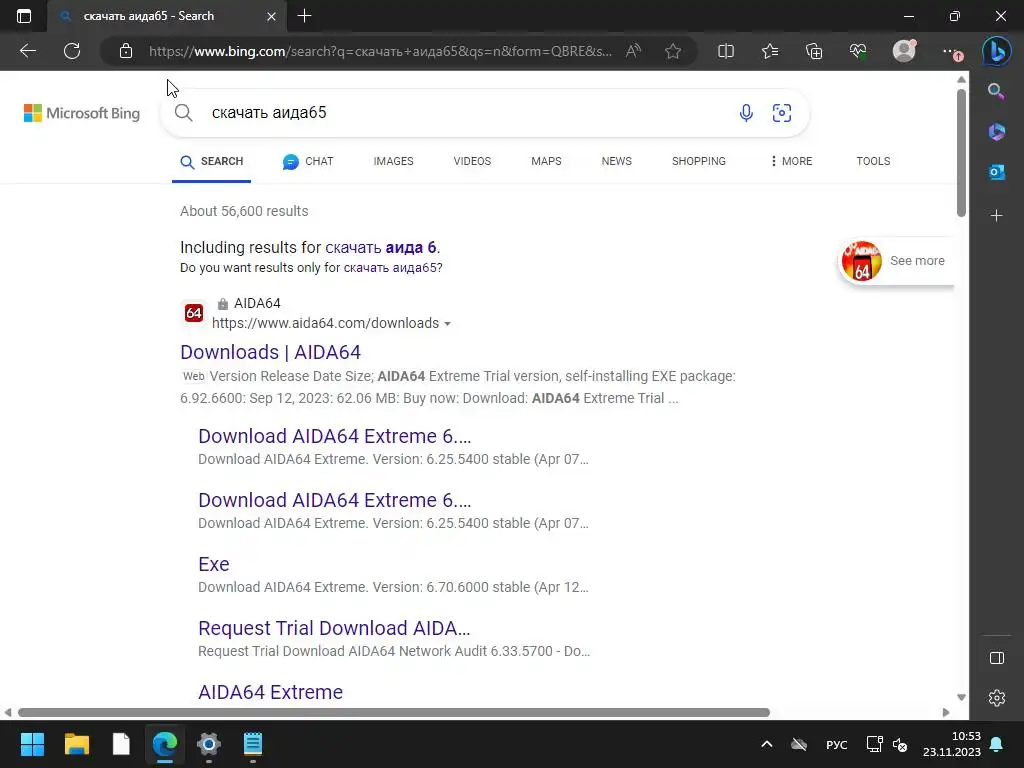Open the notifications bell

tap(997, 744)
